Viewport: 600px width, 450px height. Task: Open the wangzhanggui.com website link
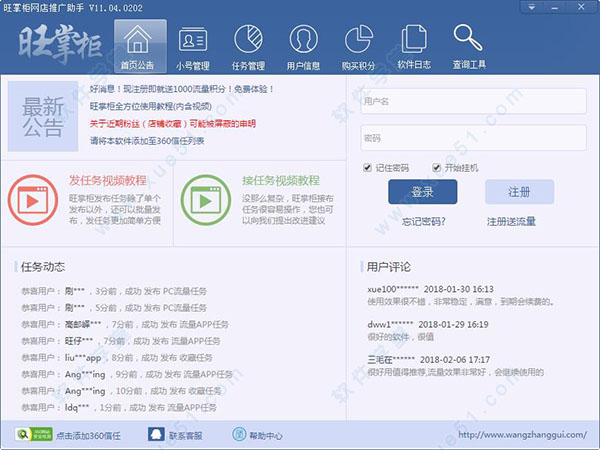coord(523,435)
